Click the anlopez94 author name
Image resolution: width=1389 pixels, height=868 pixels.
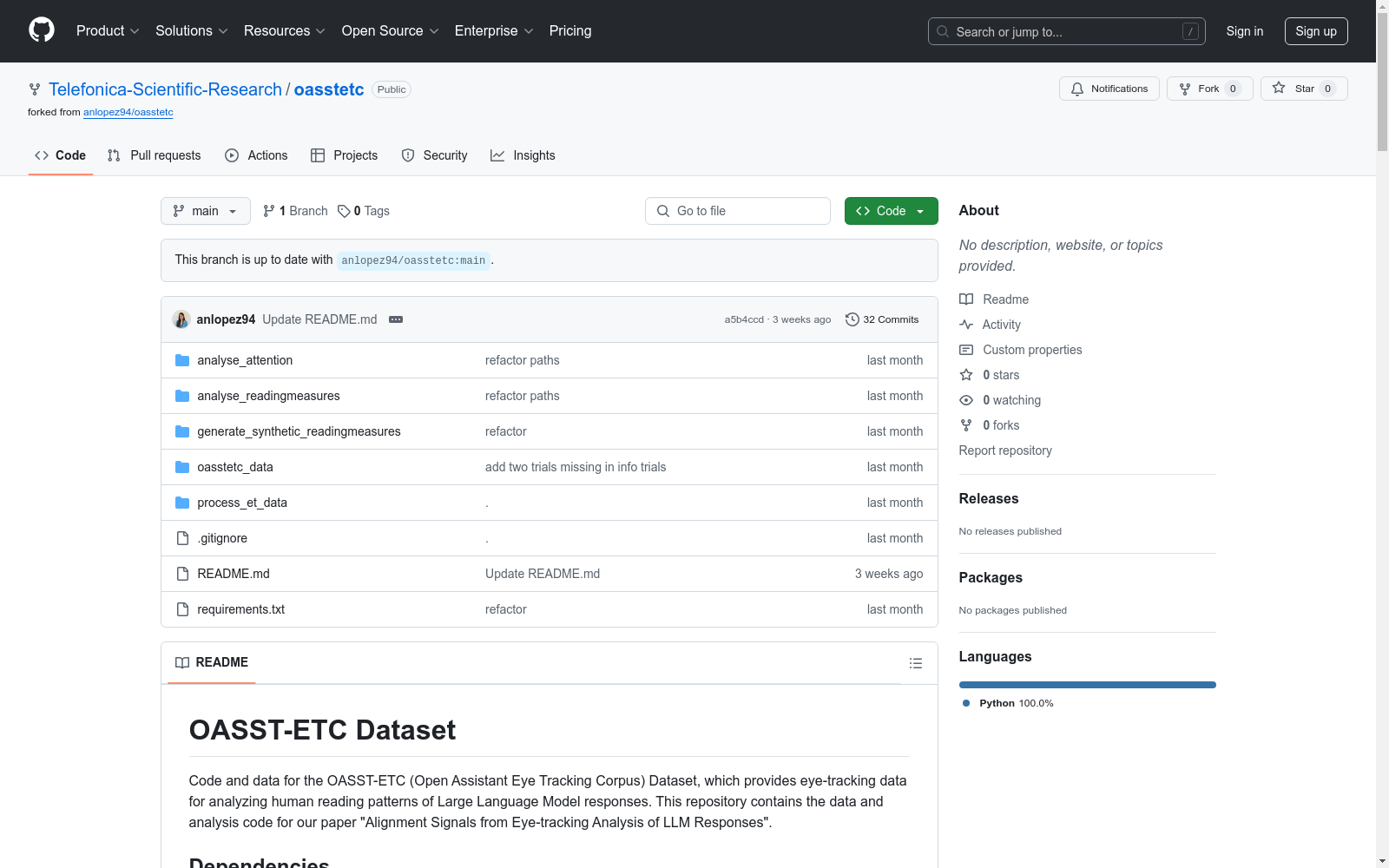tap(226, 319)
